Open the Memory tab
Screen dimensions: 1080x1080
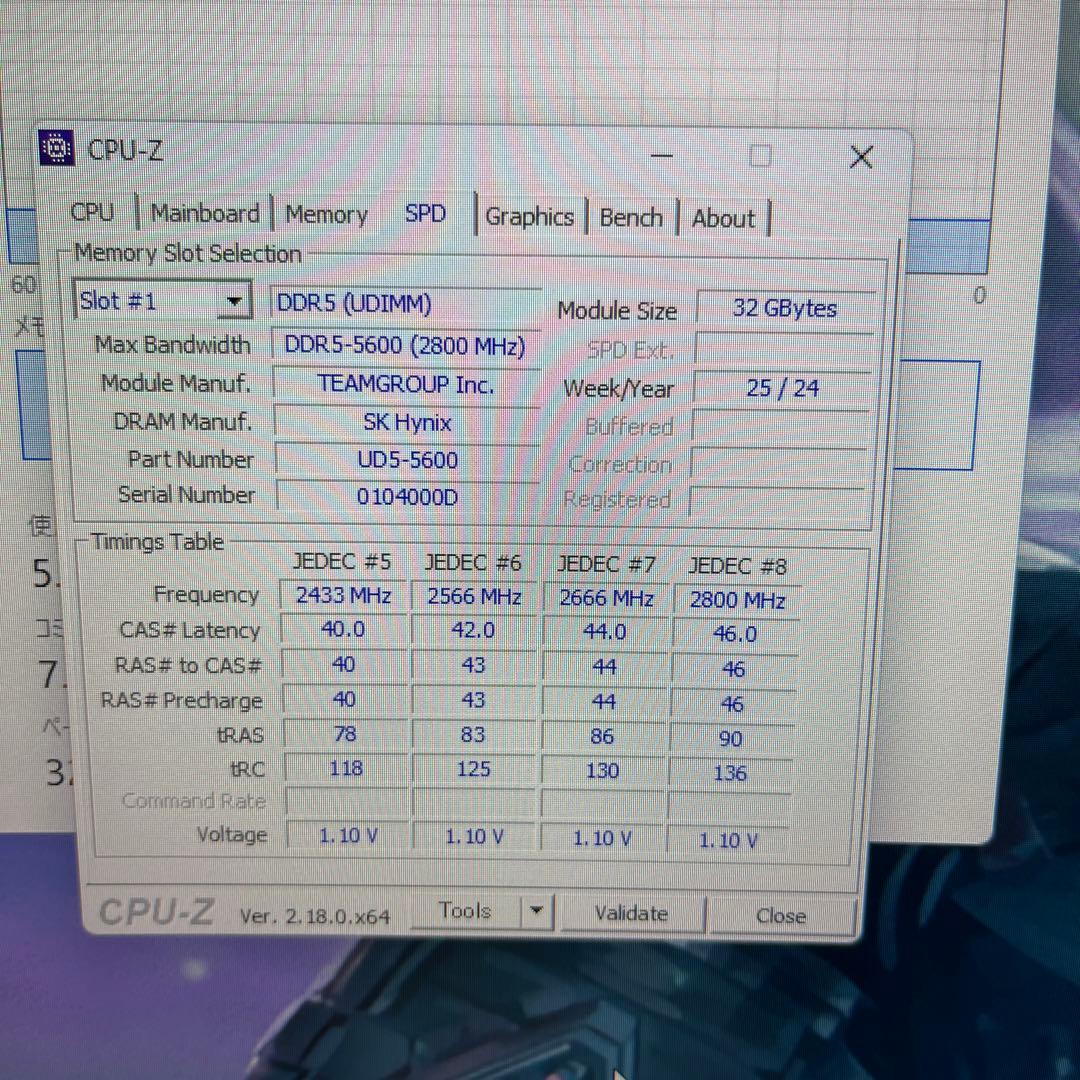pyautogui.click(x=326, y=213)
